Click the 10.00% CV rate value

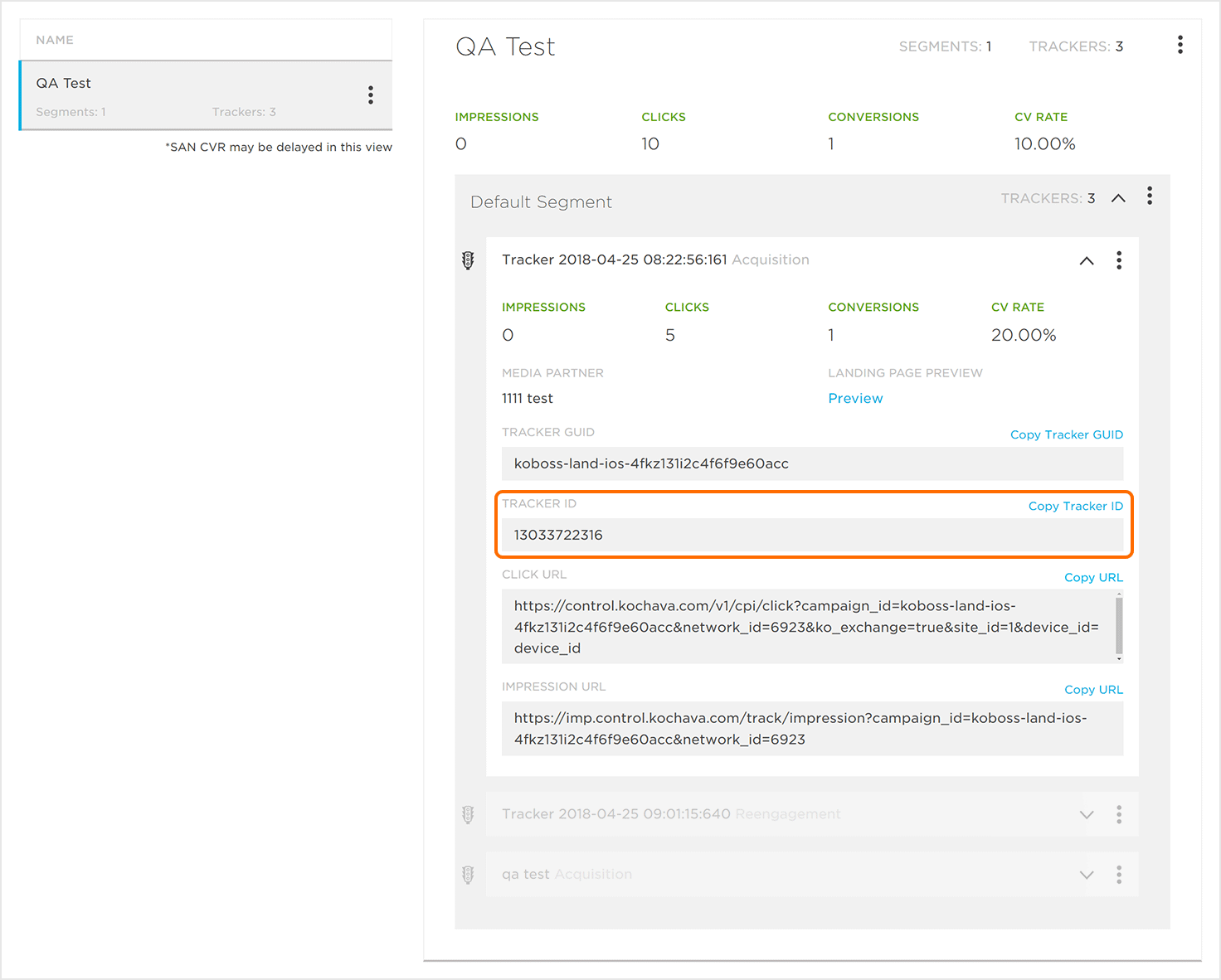[x=1044, y=144]
